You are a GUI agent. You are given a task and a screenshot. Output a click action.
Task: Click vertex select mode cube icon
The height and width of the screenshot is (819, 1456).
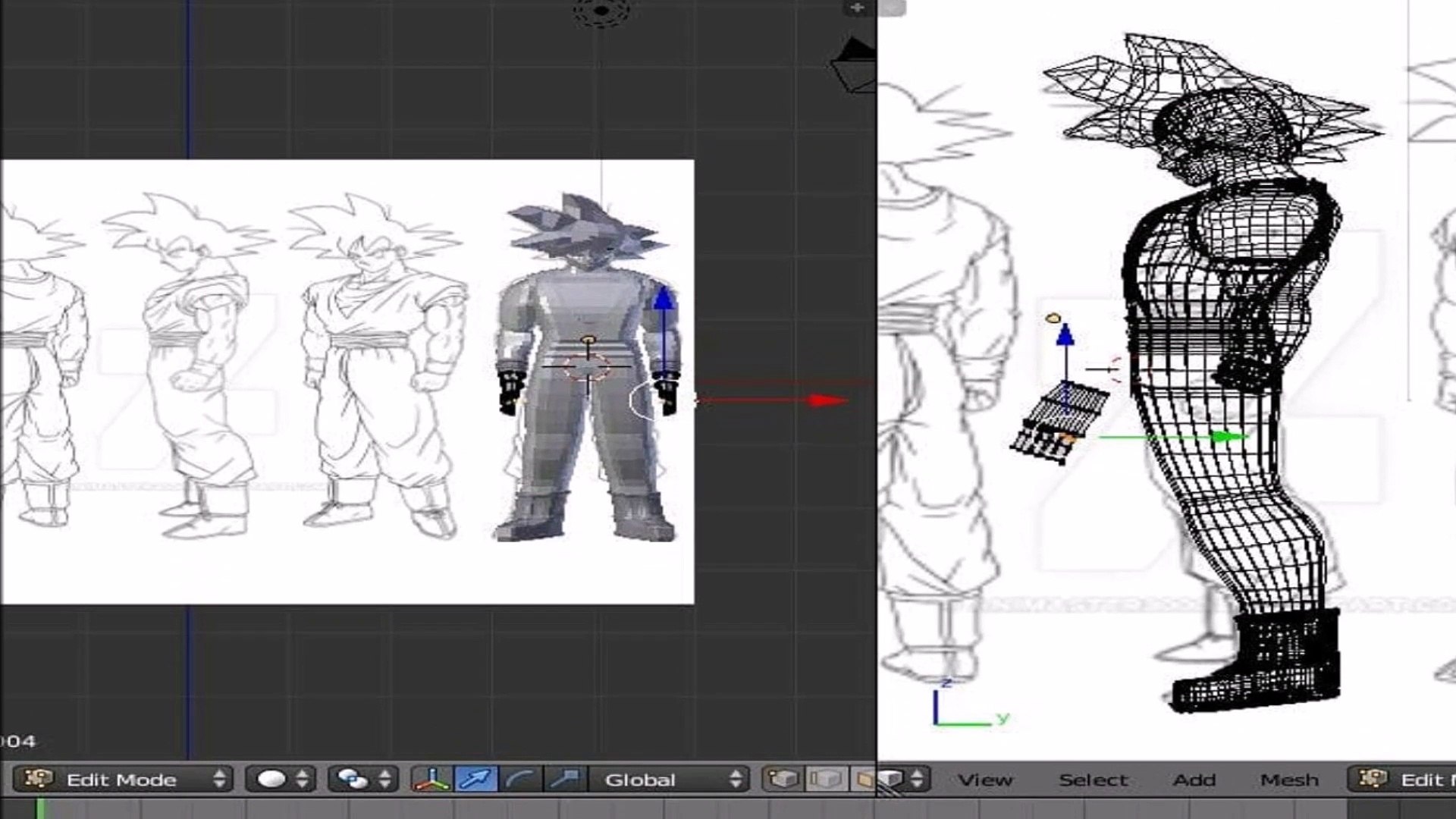pyautogui.click(x=783, y=779)
